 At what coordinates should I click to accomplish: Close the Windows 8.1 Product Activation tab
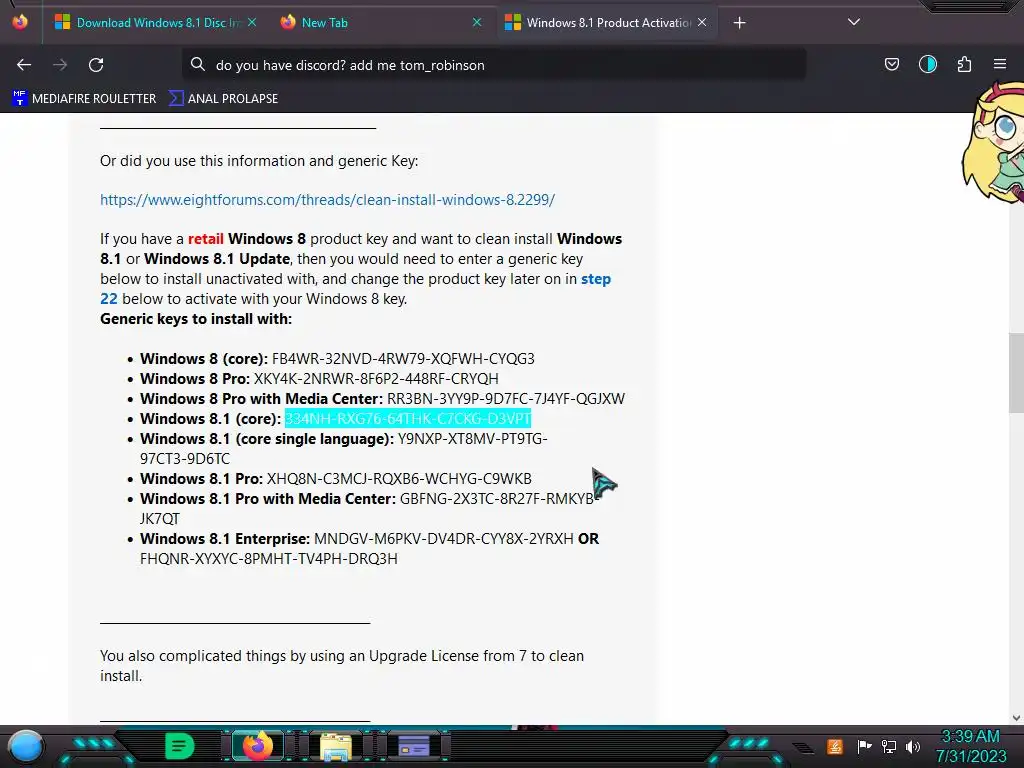pos(702,22)
